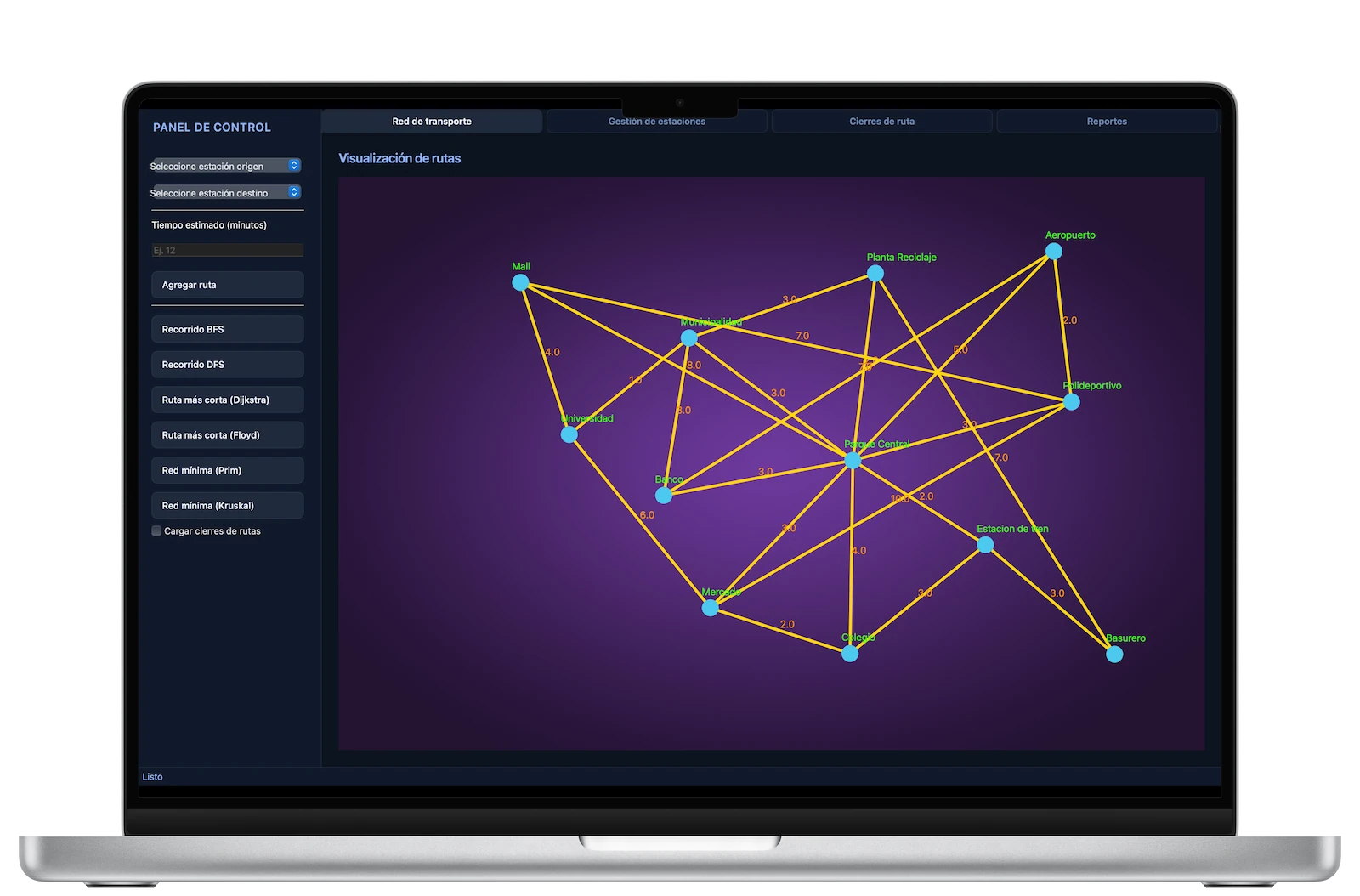Click the Agregar ruta button
The height and width of the screenshot is (896, 1360).
[227, 284]
